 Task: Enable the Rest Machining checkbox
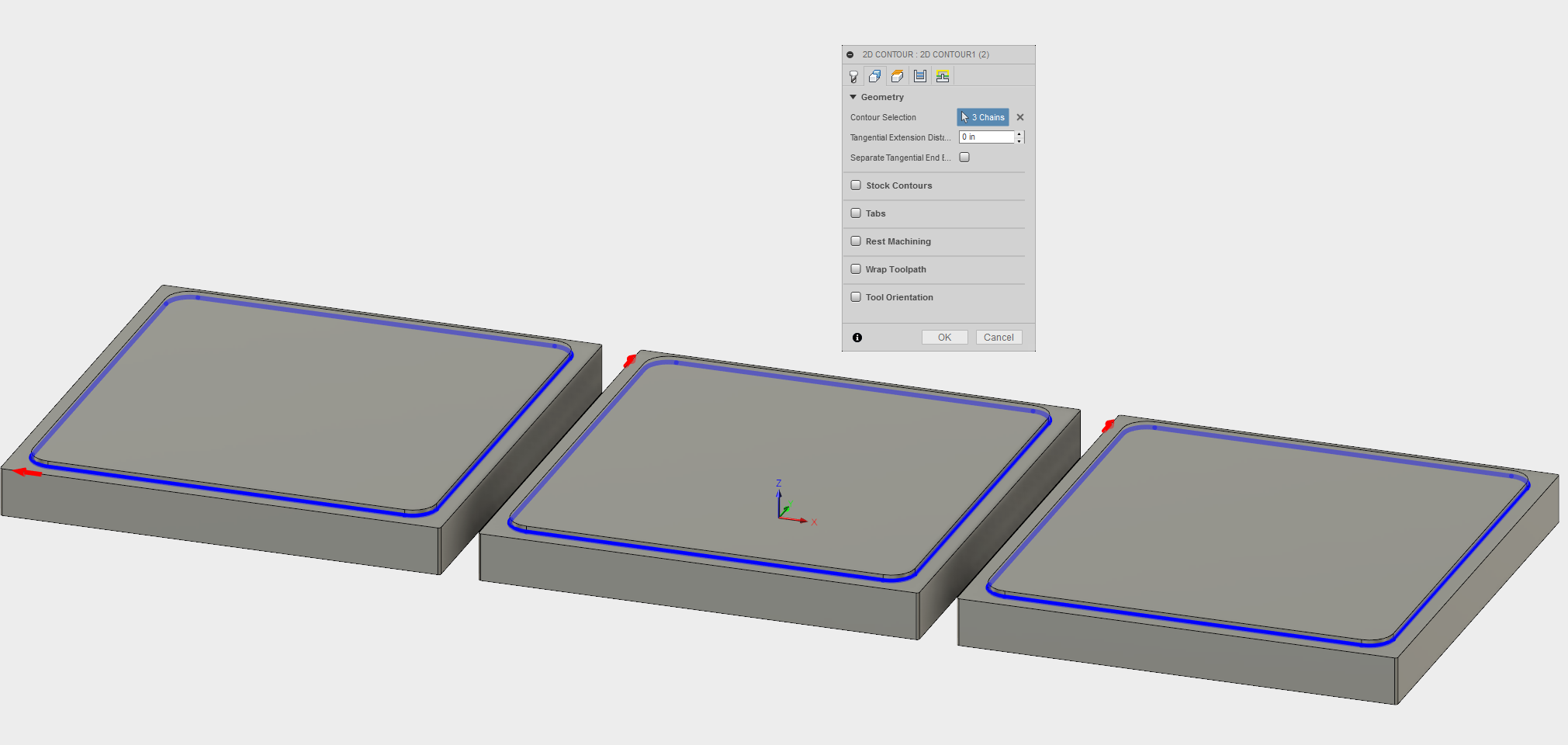coord(856,241)
